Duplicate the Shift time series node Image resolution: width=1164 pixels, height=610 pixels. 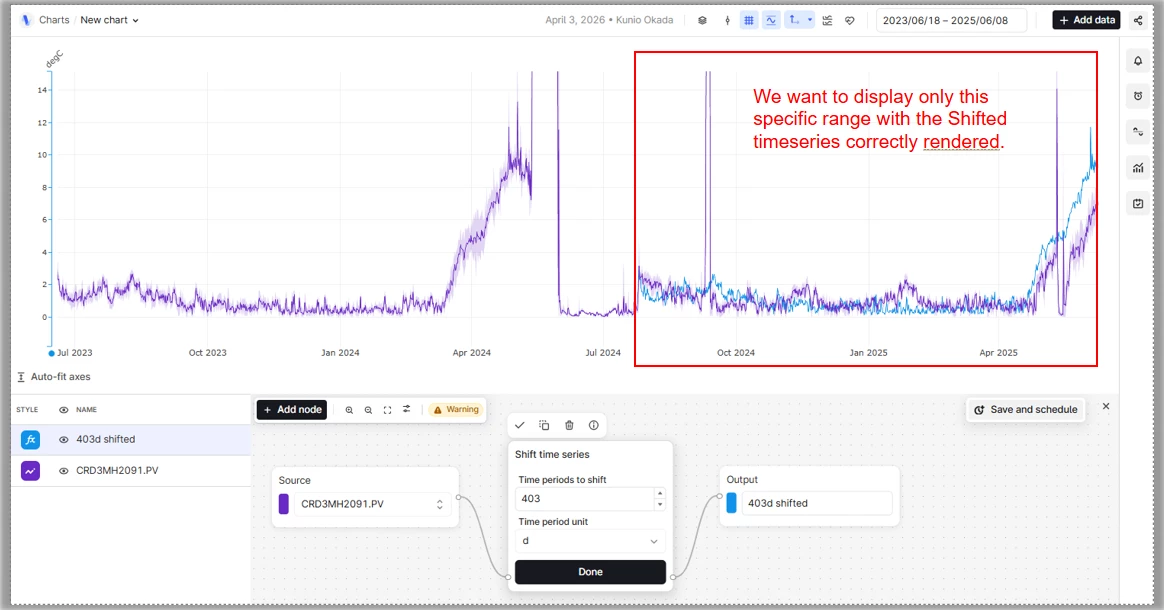[x=544, y=425]
